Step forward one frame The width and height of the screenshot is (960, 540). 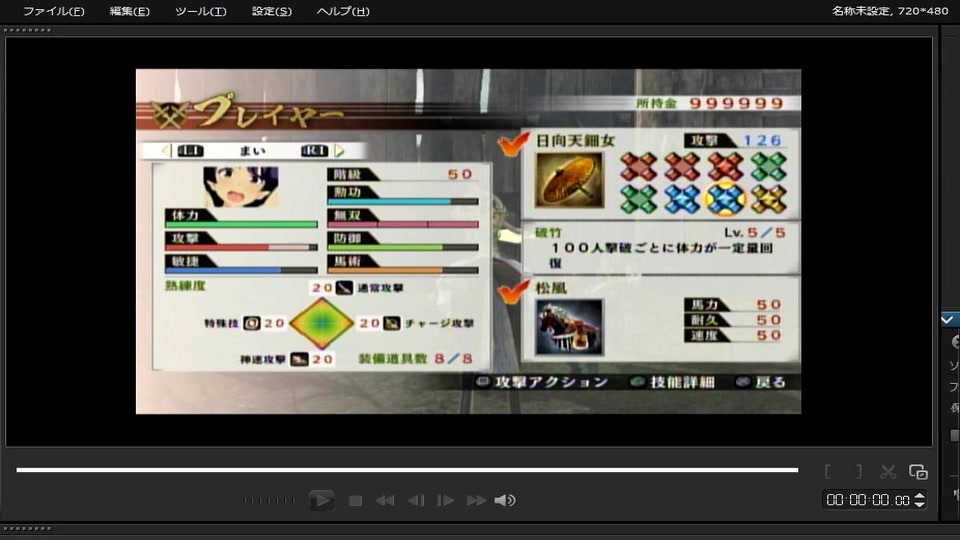point(445,501)
